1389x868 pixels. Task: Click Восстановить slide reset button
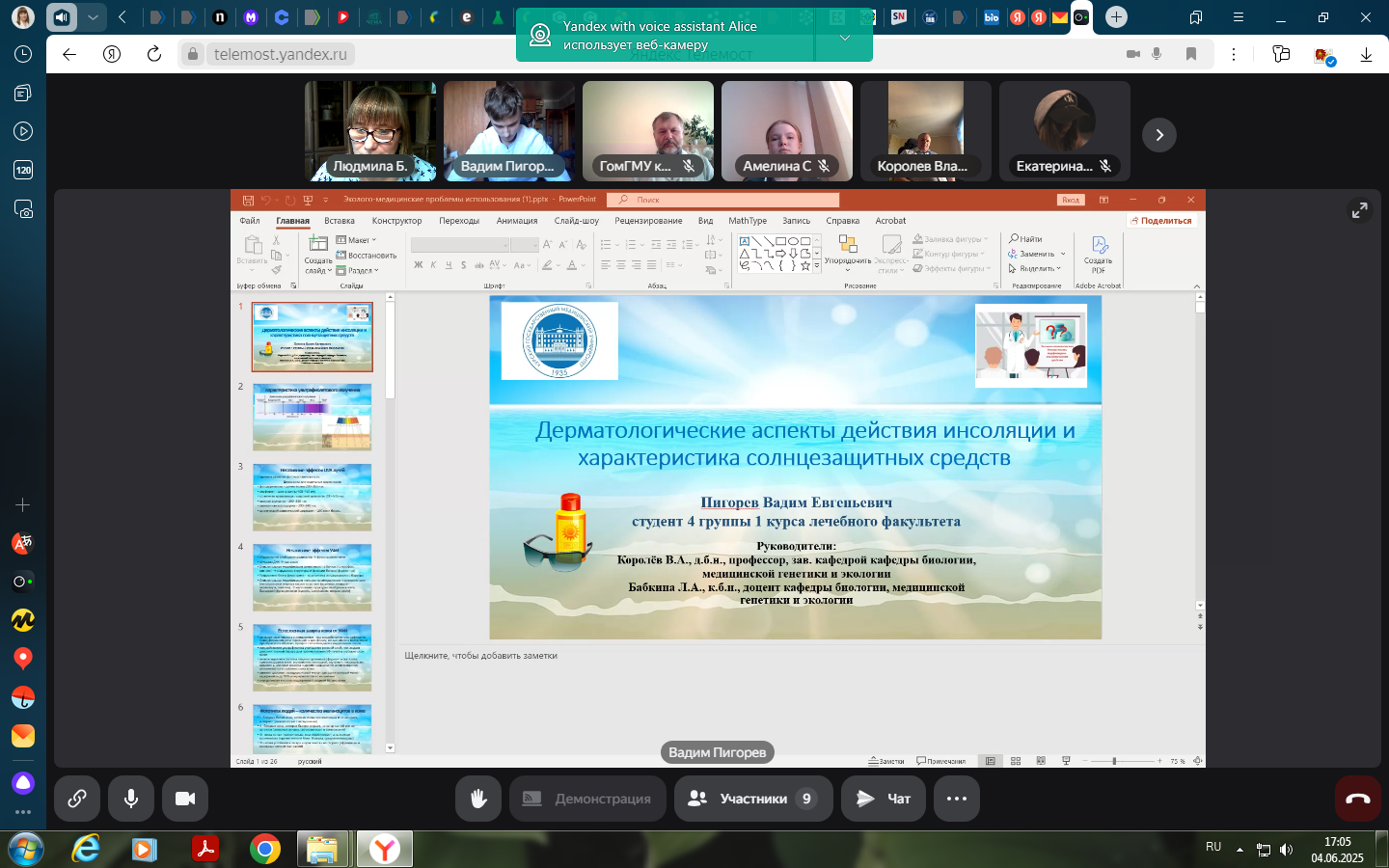point(367,256)
